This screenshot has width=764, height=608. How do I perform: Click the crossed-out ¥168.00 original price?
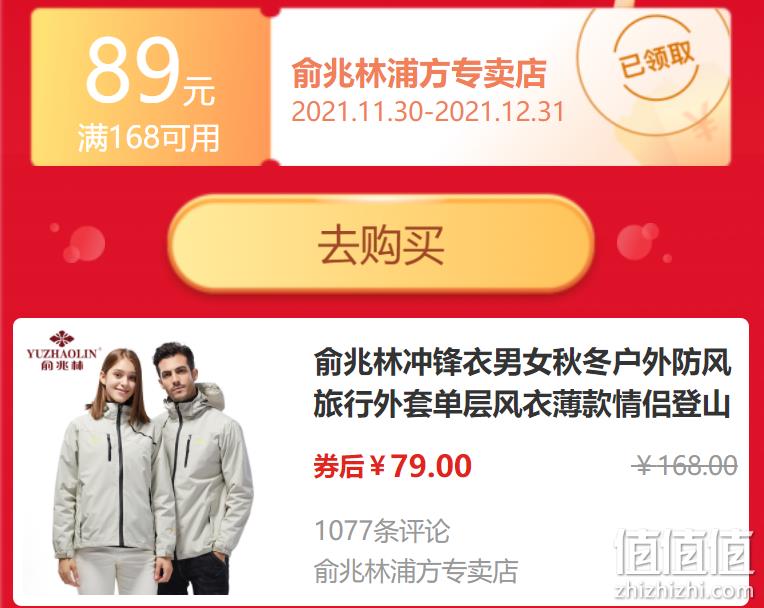click(x=684, y=465)
